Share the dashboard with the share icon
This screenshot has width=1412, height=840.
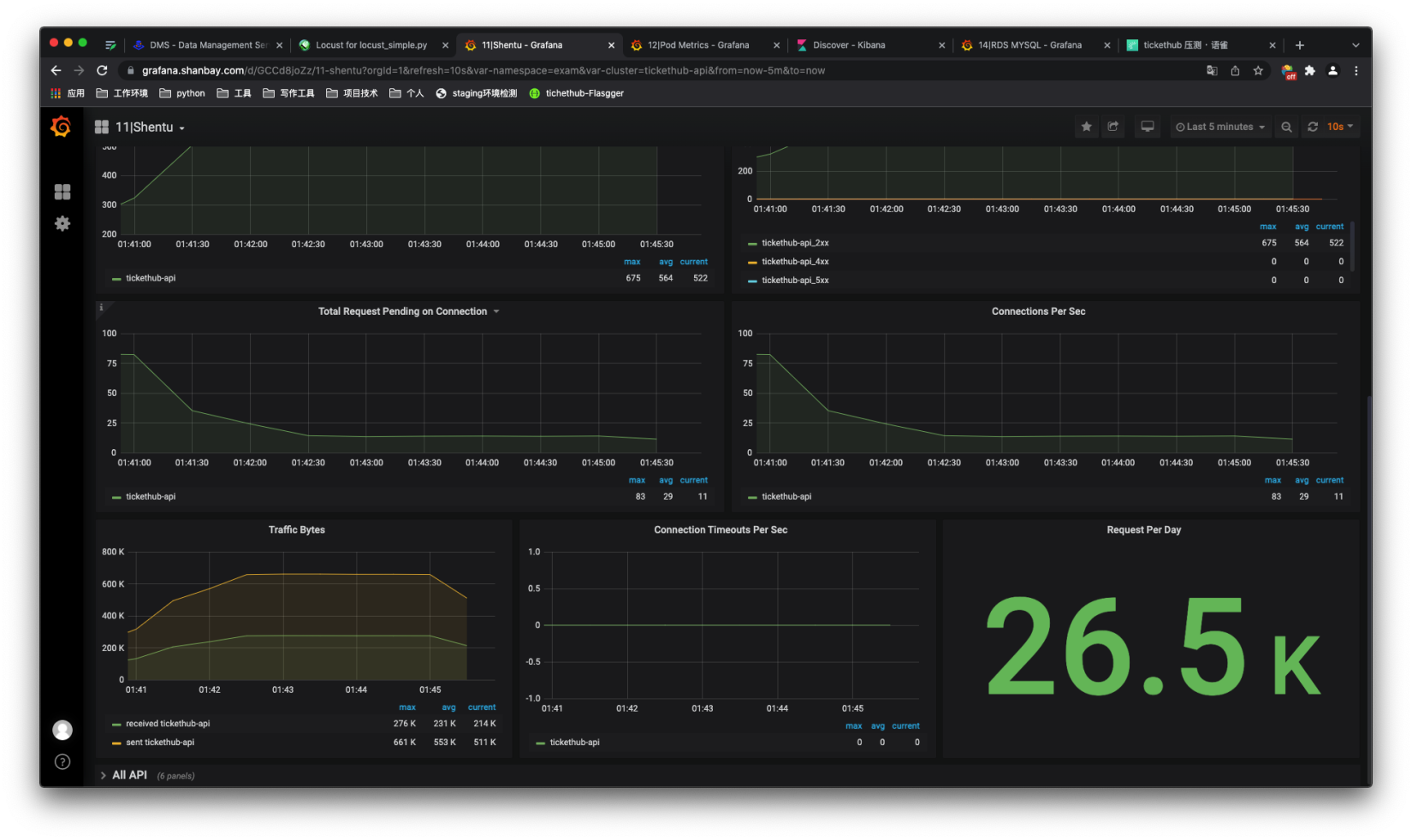click(x=1113, y=127)
